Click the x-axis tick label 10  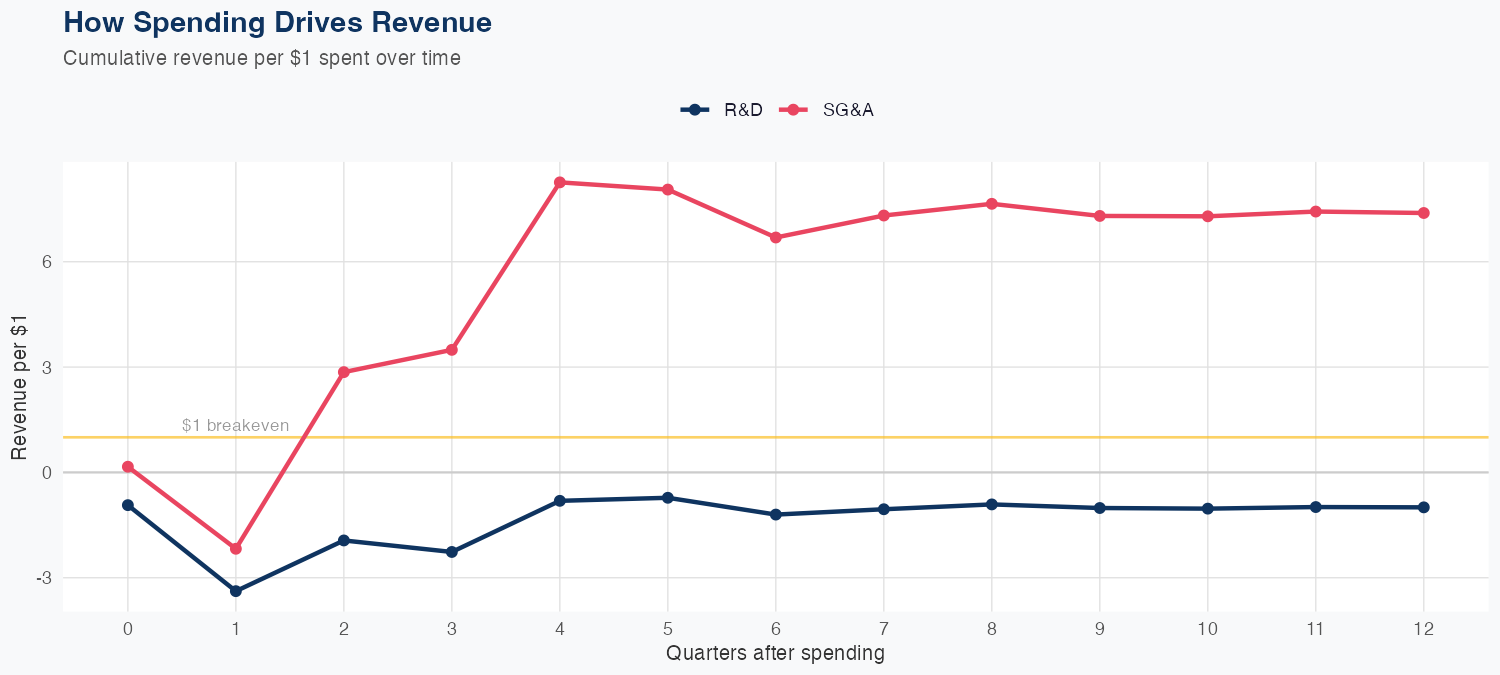1208,629
